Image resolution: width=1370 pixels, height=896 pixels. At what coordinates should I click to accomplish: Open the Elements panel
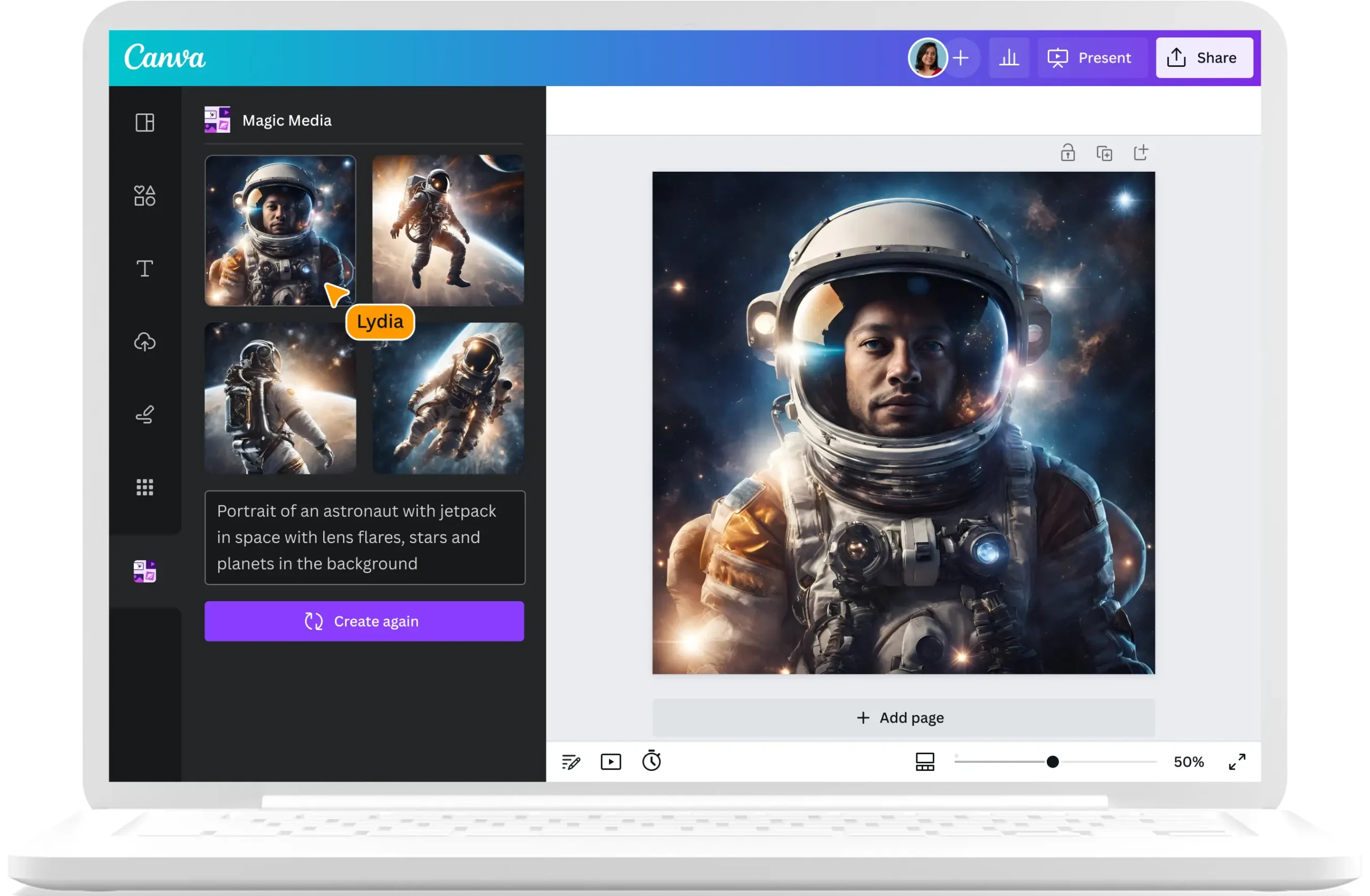pos(146,196)
